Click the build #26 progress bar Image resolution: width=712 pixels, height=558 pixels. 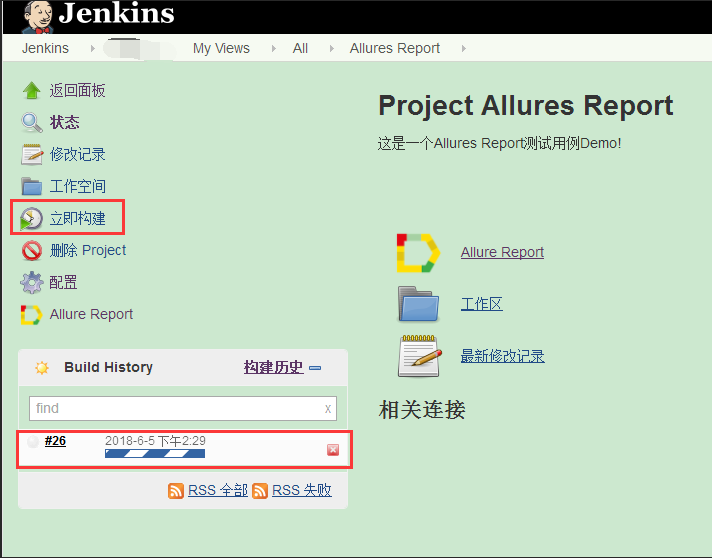(155, 454)
